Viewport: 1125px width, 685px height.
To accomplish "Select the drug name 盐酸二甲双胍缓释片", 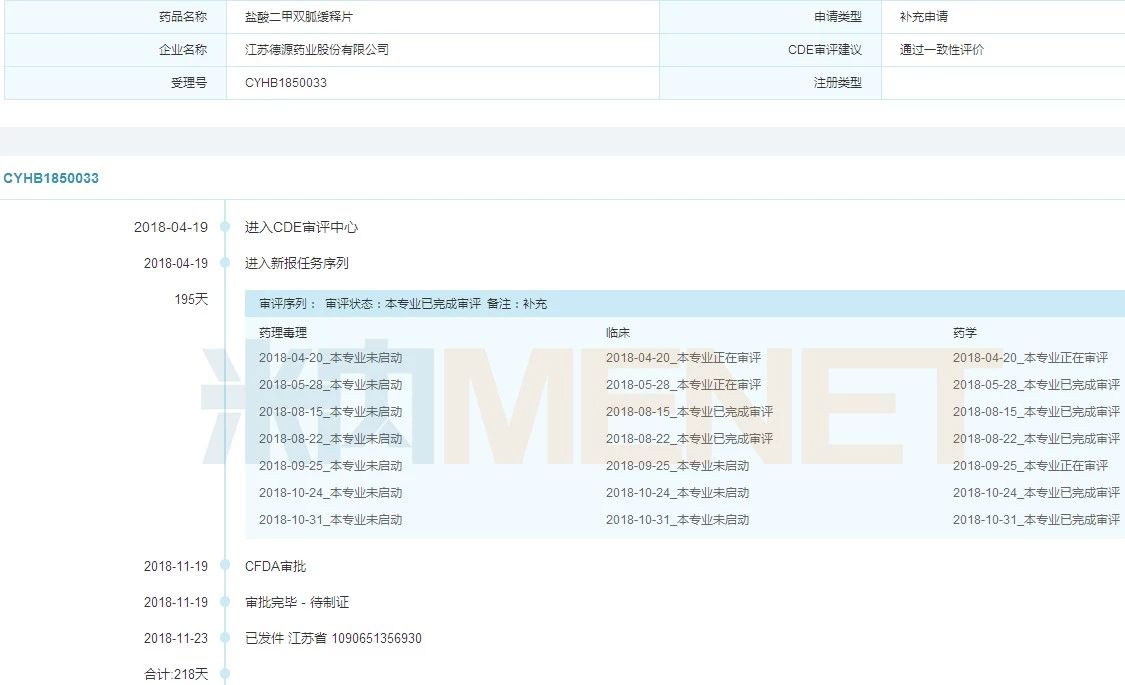I will coord(303,17).
